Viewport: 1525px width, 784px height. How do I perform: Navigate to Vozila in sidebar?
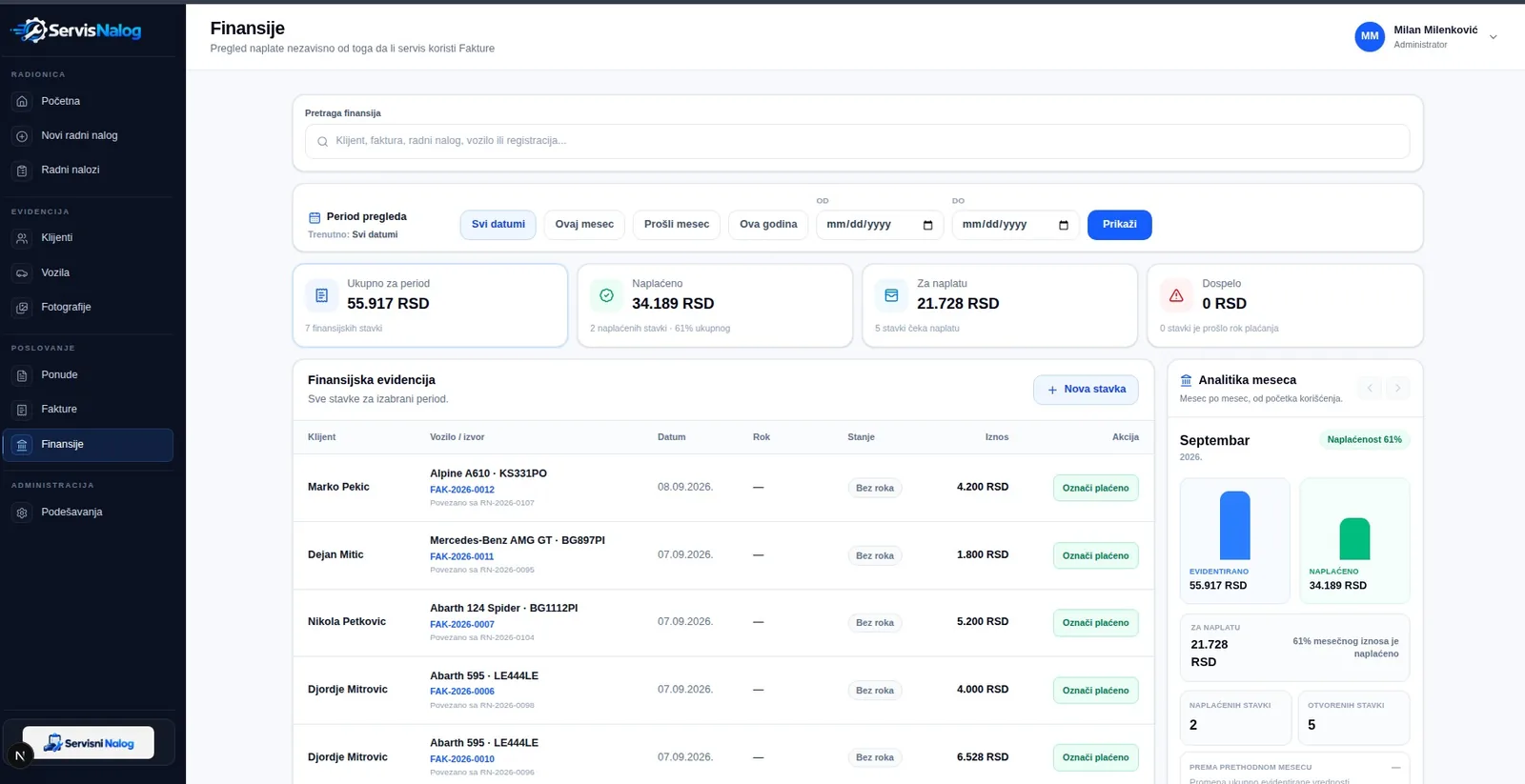[x=89, y=273]
